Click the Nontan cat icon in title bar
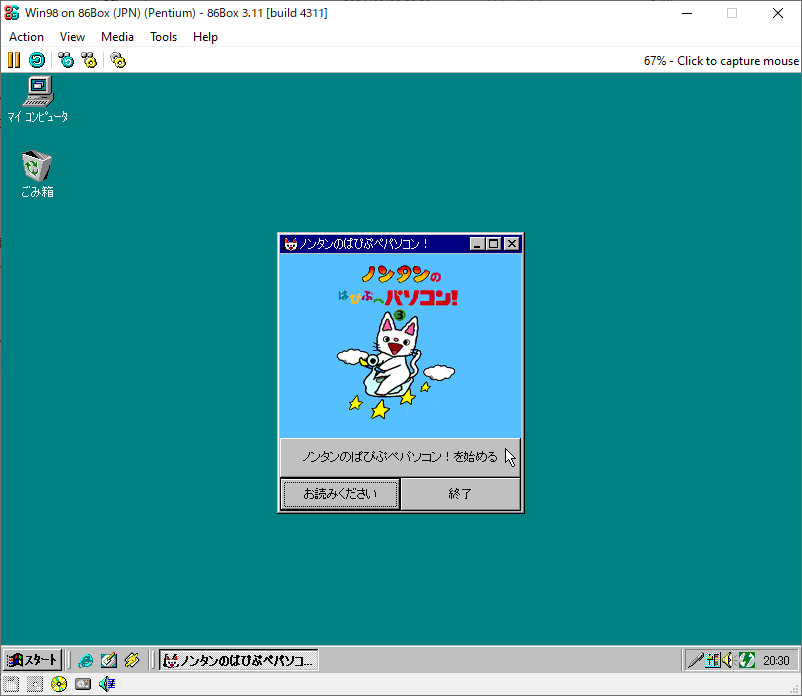This screenshot has height=696, width=802. click(x=291, y=244)
